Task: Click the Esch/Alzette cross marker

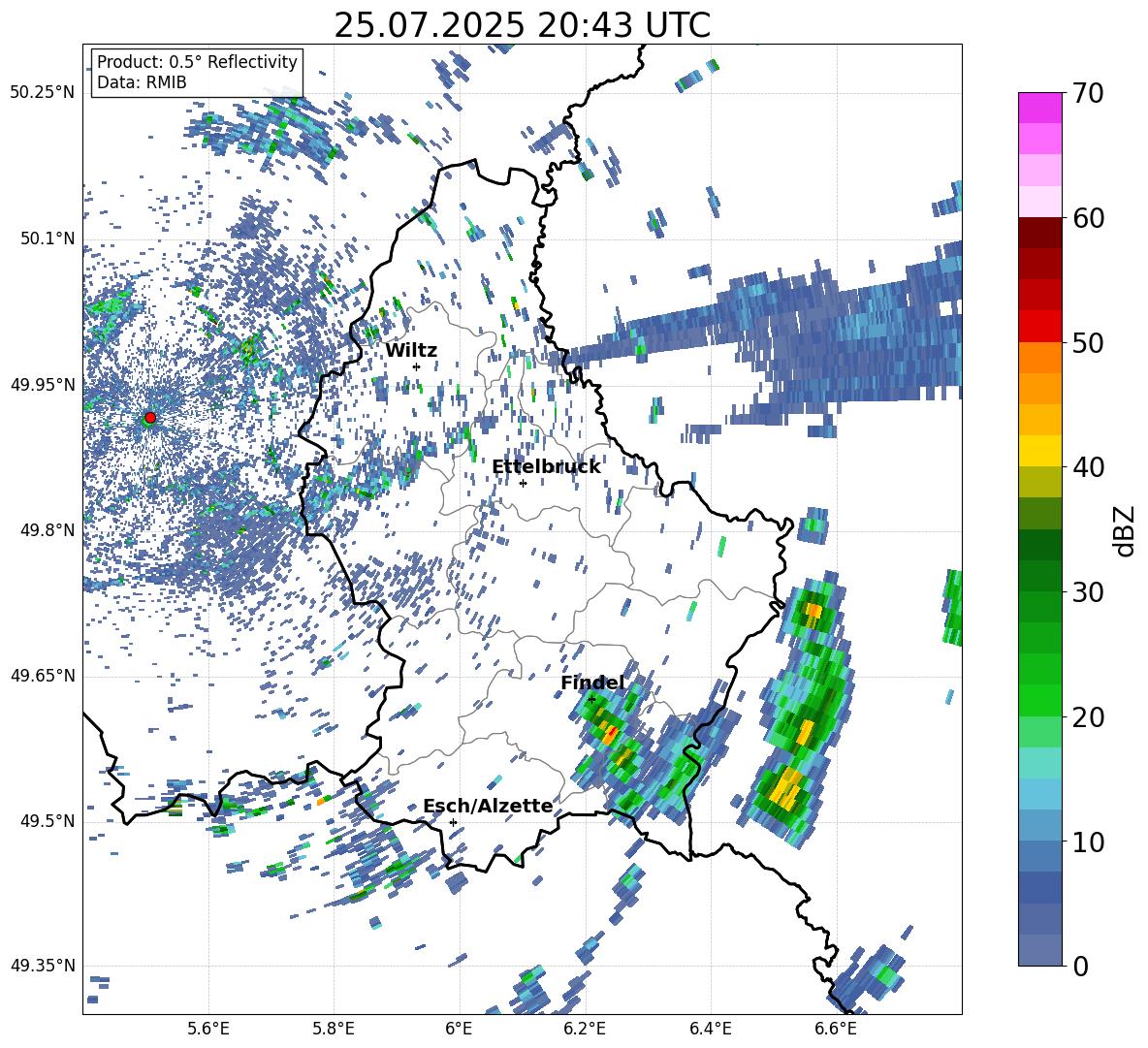Action: click(453, 822)
